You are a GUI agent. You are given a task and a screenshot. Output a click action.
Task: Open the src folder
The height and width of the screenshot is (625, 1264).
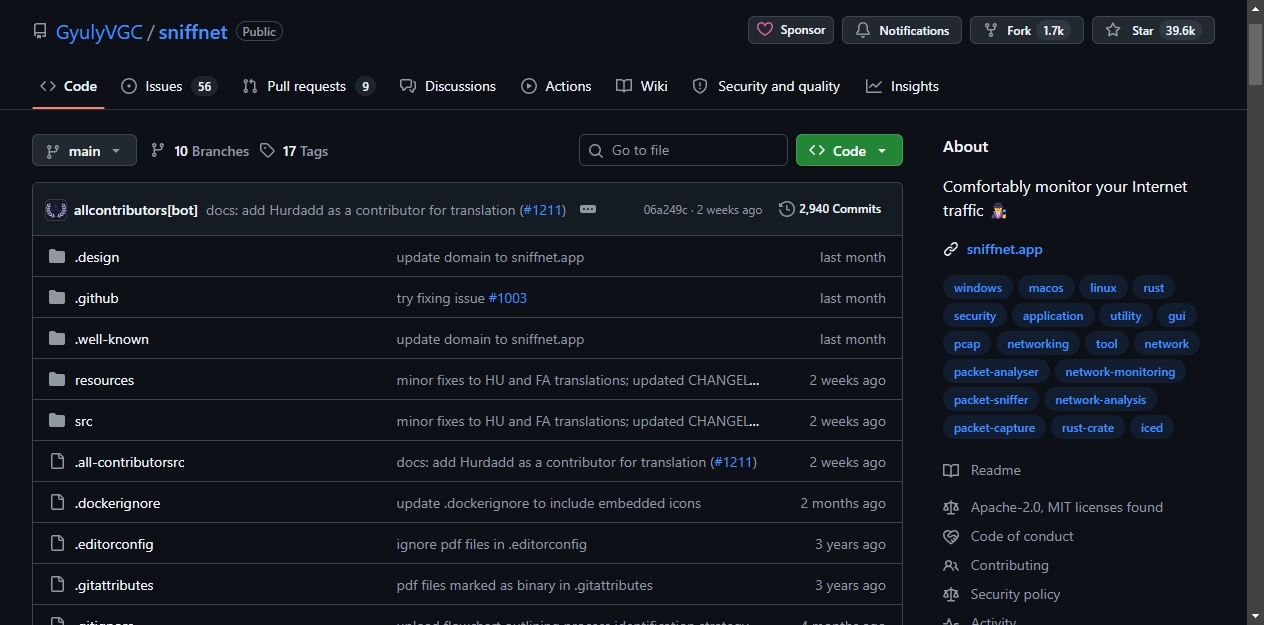click(x=84, y=421)
